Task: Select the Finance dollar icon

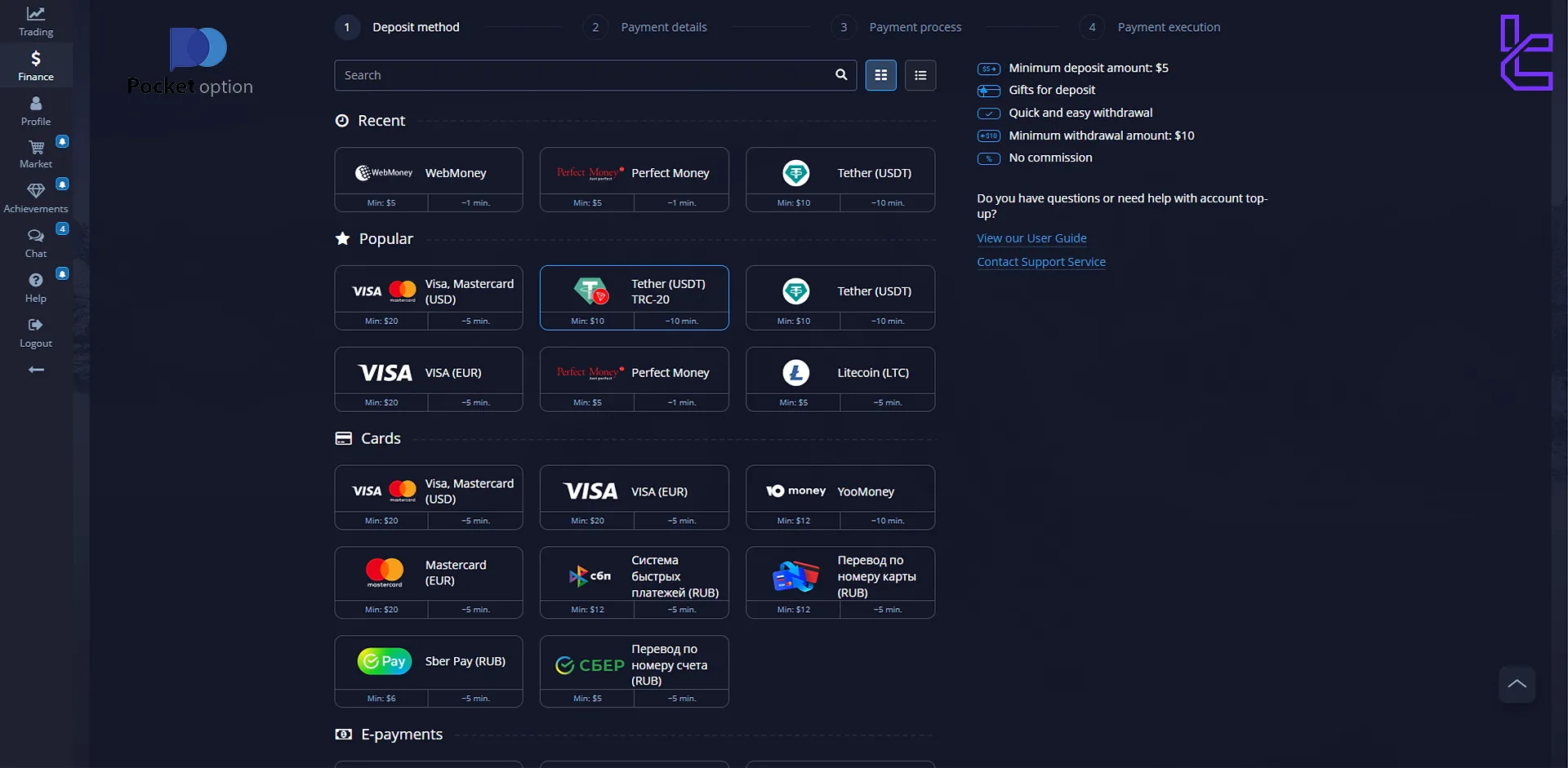Action: tap(36, 59)
